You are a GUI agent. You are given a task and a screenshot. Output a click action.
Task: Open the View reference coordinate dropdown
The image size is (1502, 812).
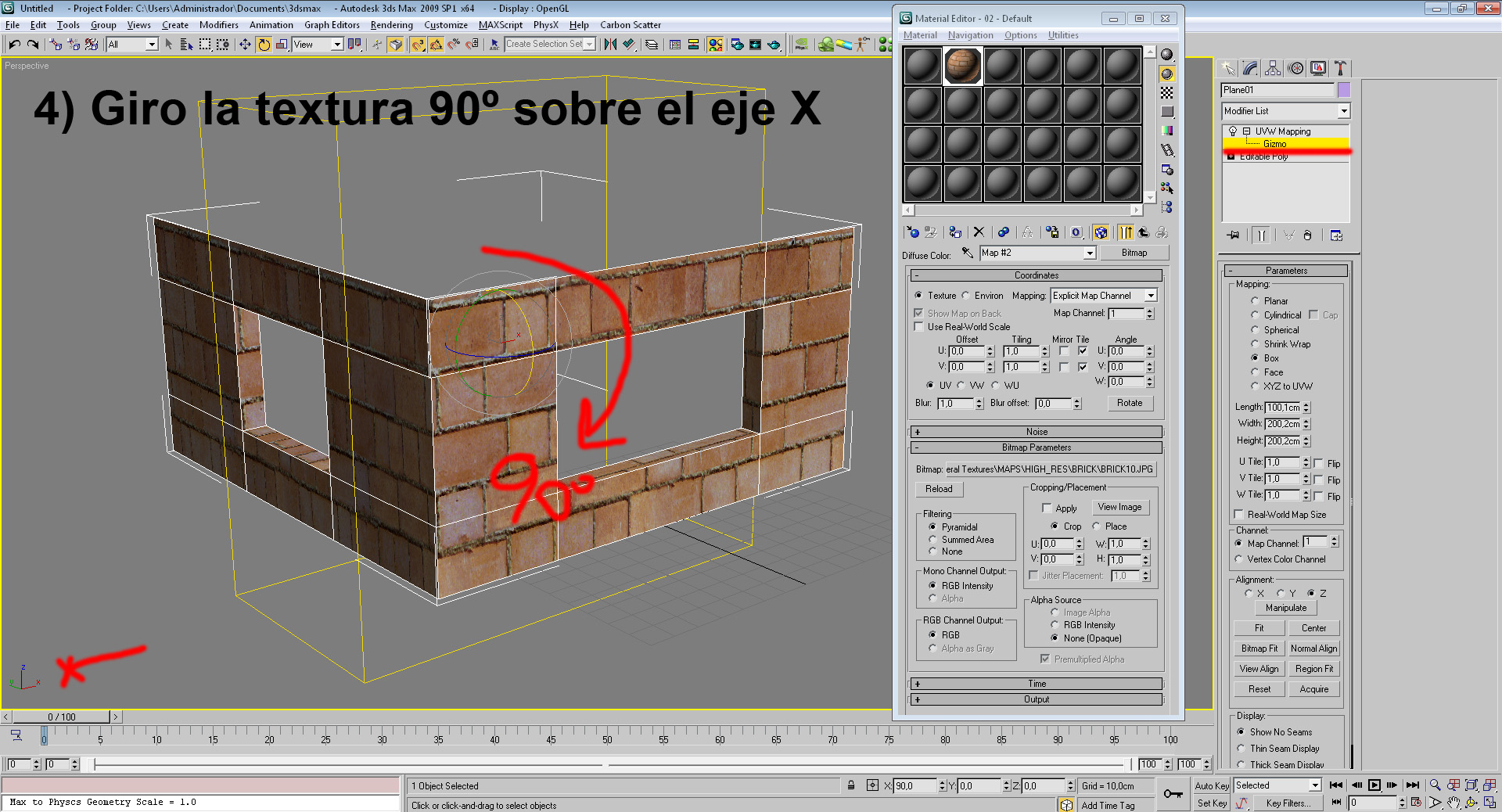337,45
